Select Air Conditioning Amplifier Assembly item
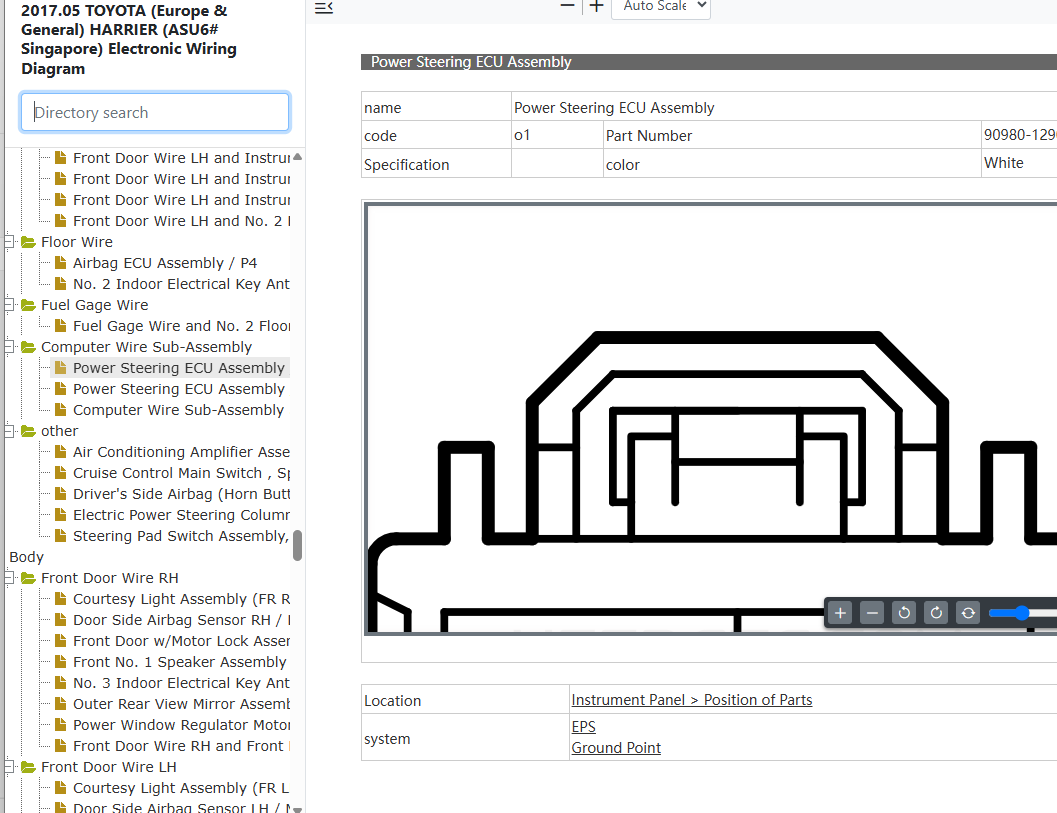This screenshot has height=813, width=1057. point(181,452)
